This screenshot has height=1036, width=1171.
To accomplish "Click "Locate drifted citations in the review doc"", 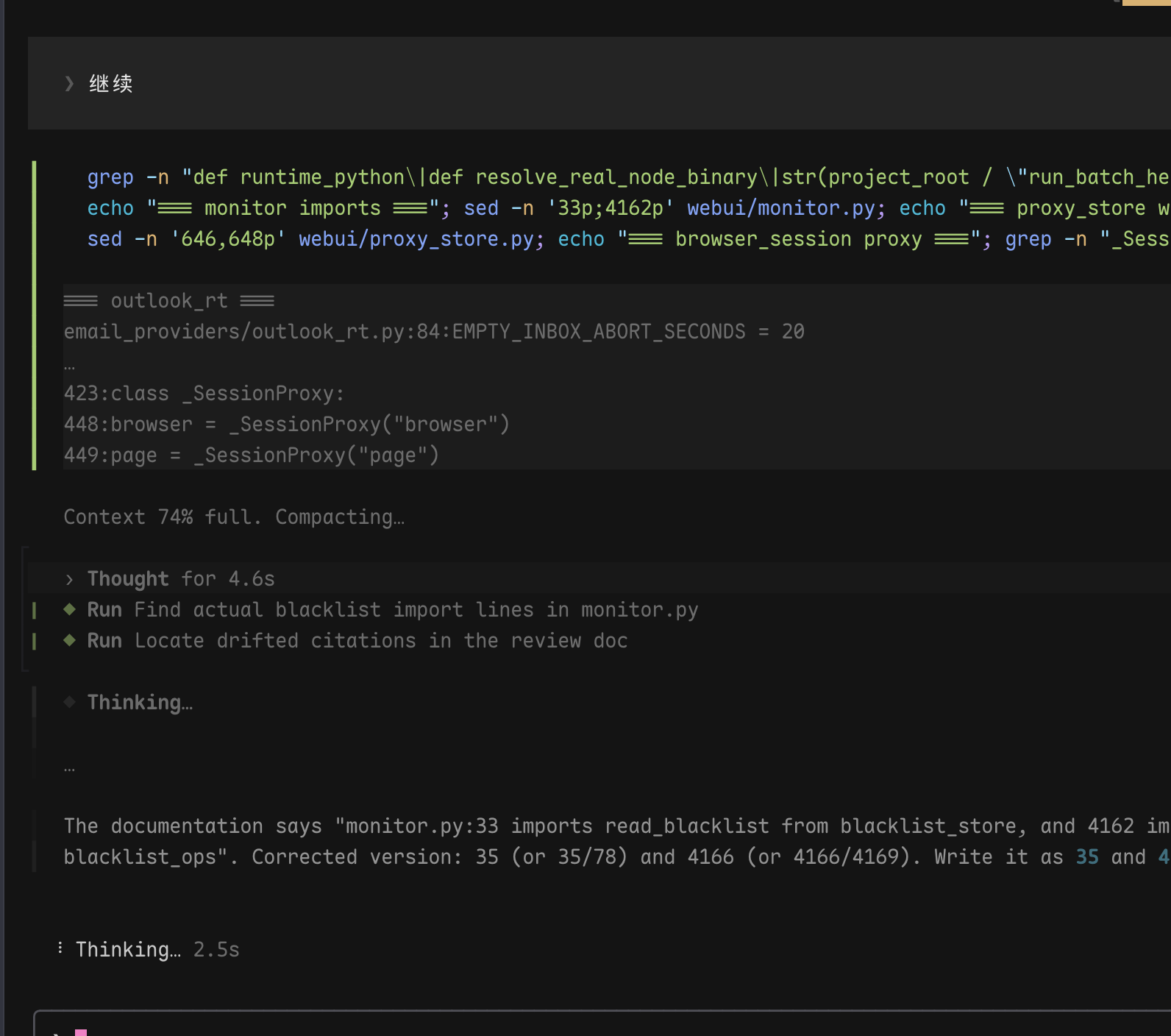I will click(381, 641).
